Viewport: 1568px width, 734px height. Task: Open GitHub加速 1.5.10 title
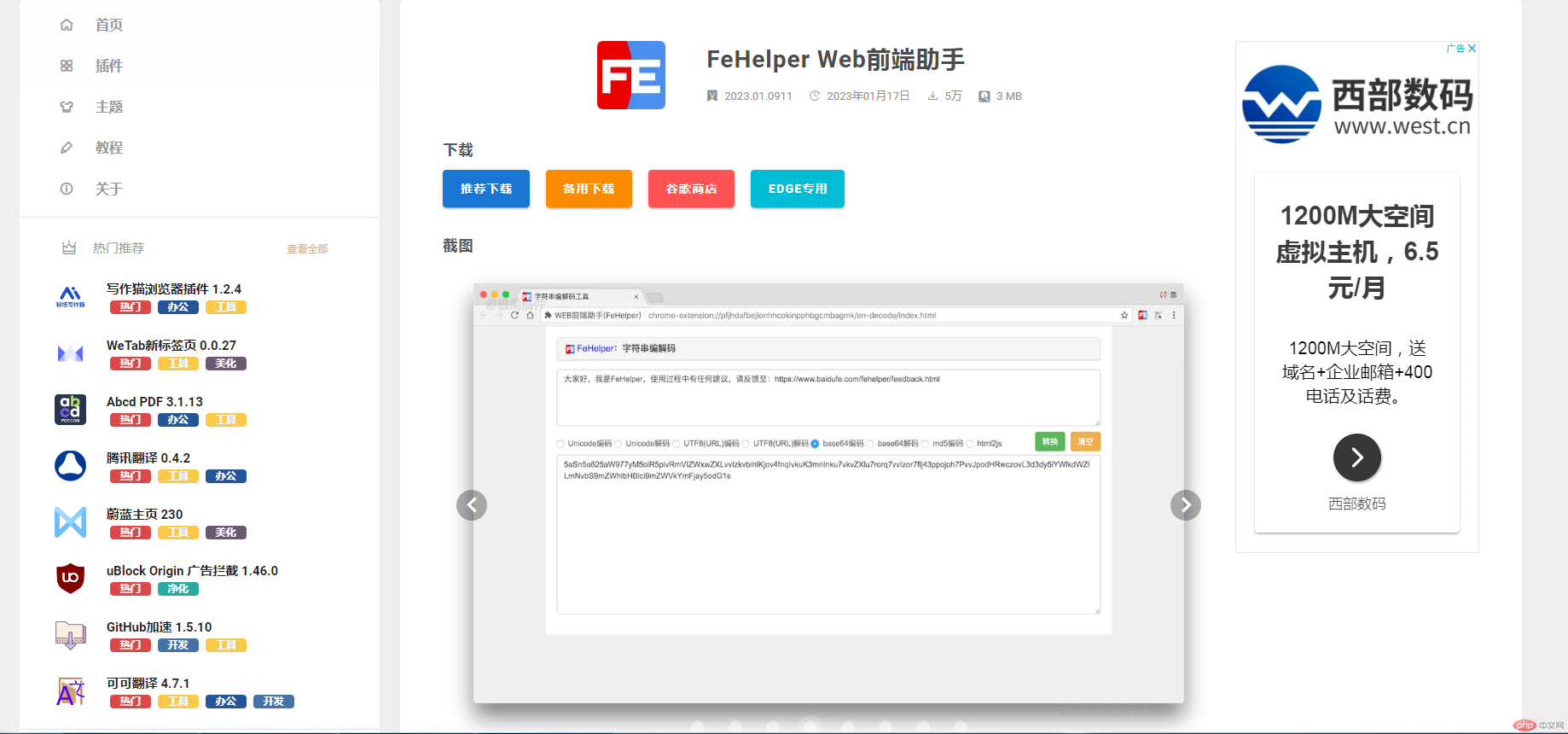point(159,627)
